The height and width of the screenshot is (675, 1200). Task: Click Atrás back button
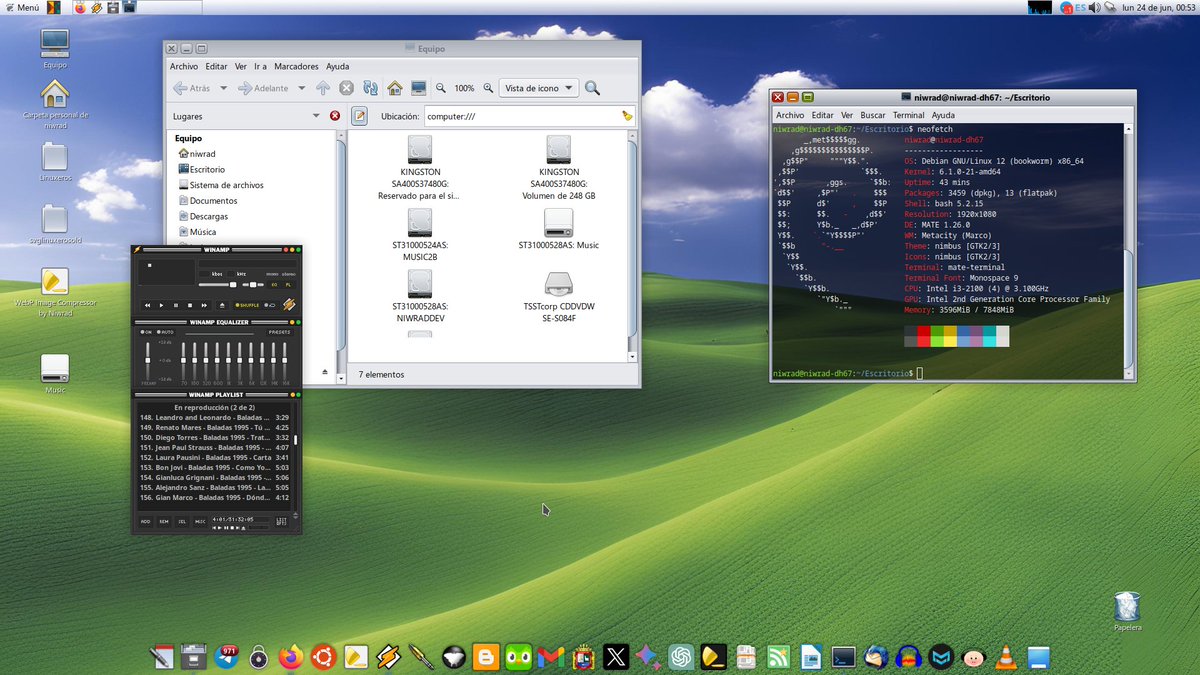click(191, 88)
